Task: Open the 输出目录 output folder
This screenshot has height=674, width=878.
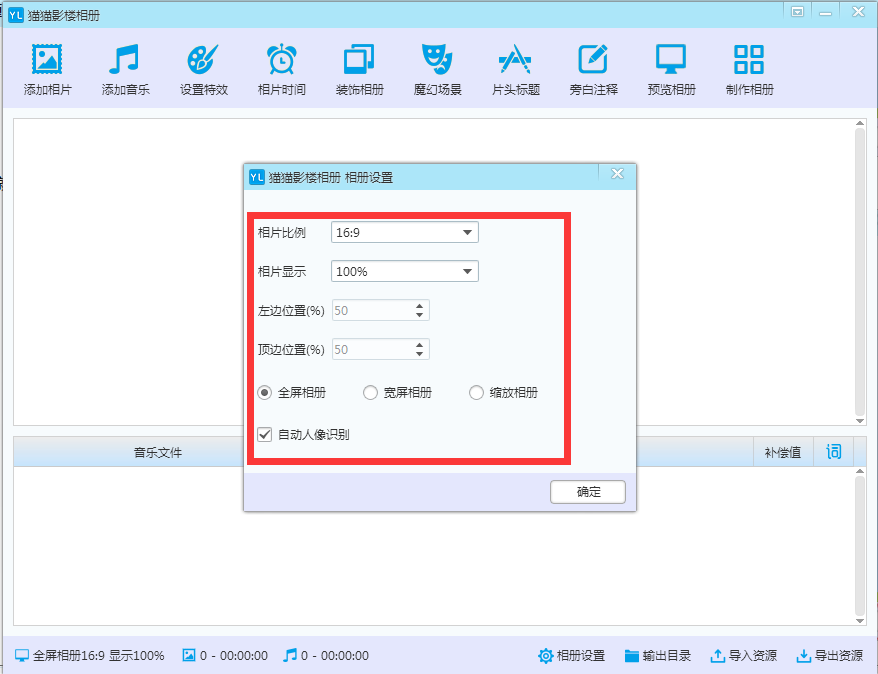Action: pos(657,656)
